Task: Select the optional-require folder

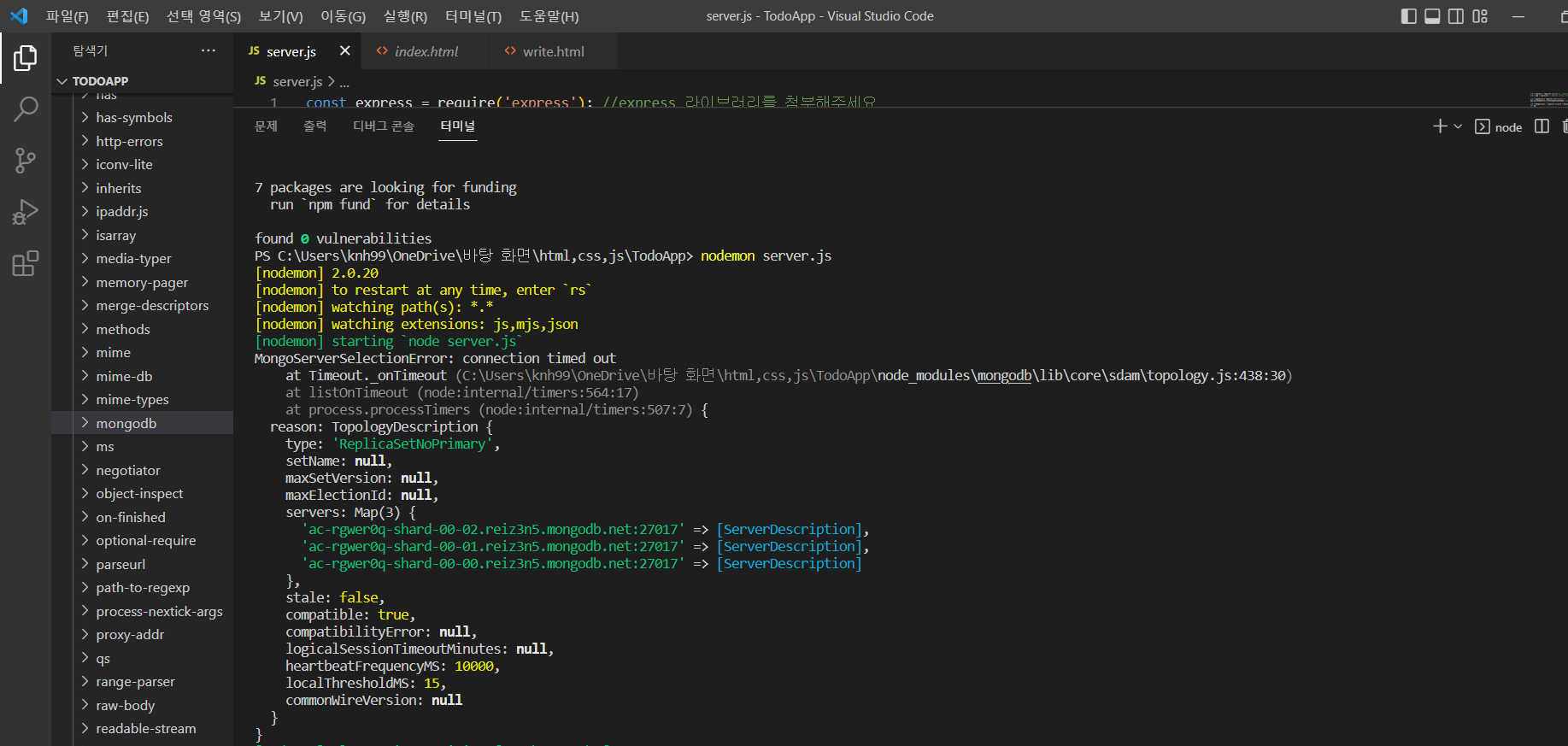Action: point(142,540)
